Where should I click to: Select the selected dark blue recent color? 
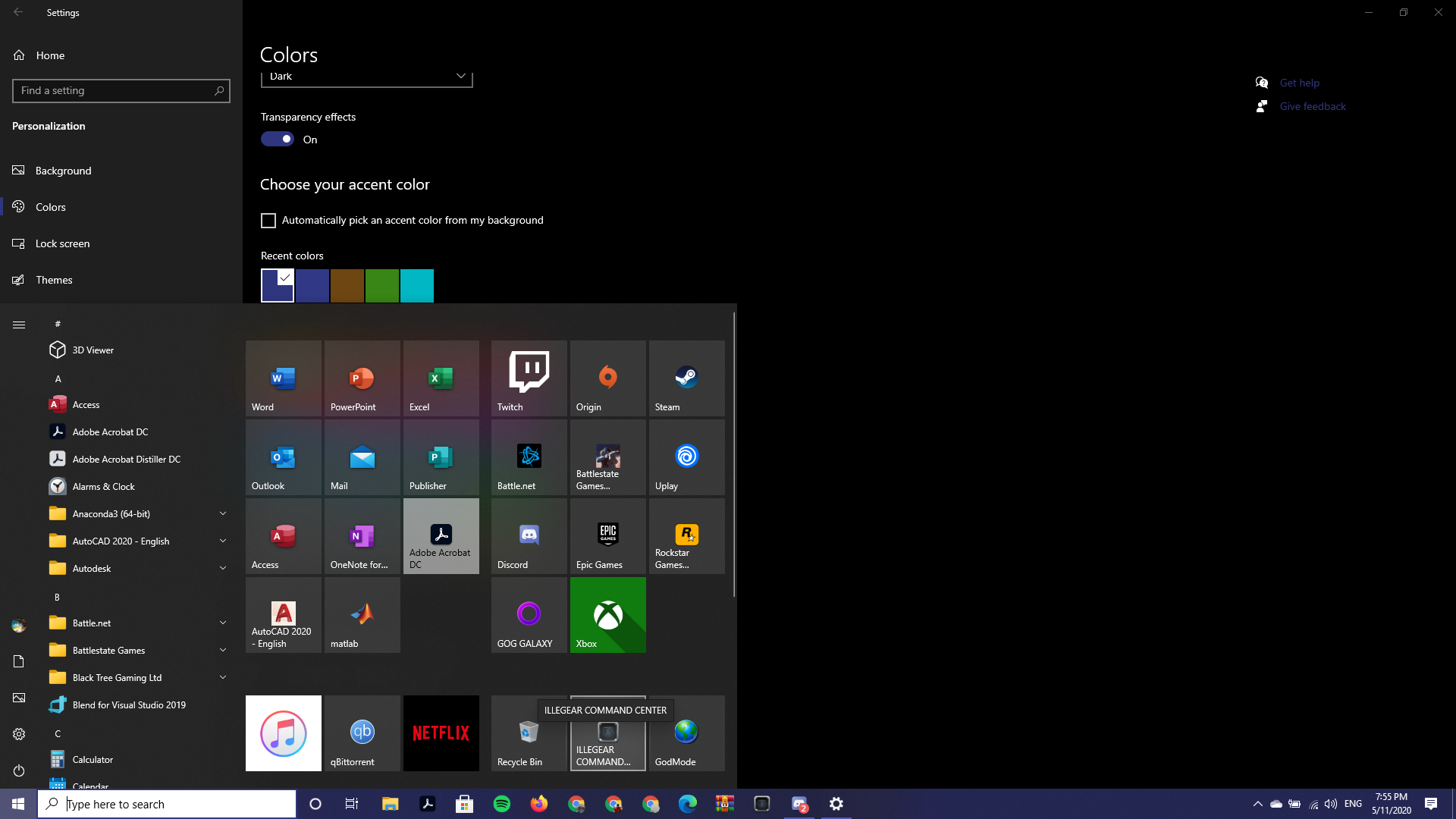click(x=278, y=286)
